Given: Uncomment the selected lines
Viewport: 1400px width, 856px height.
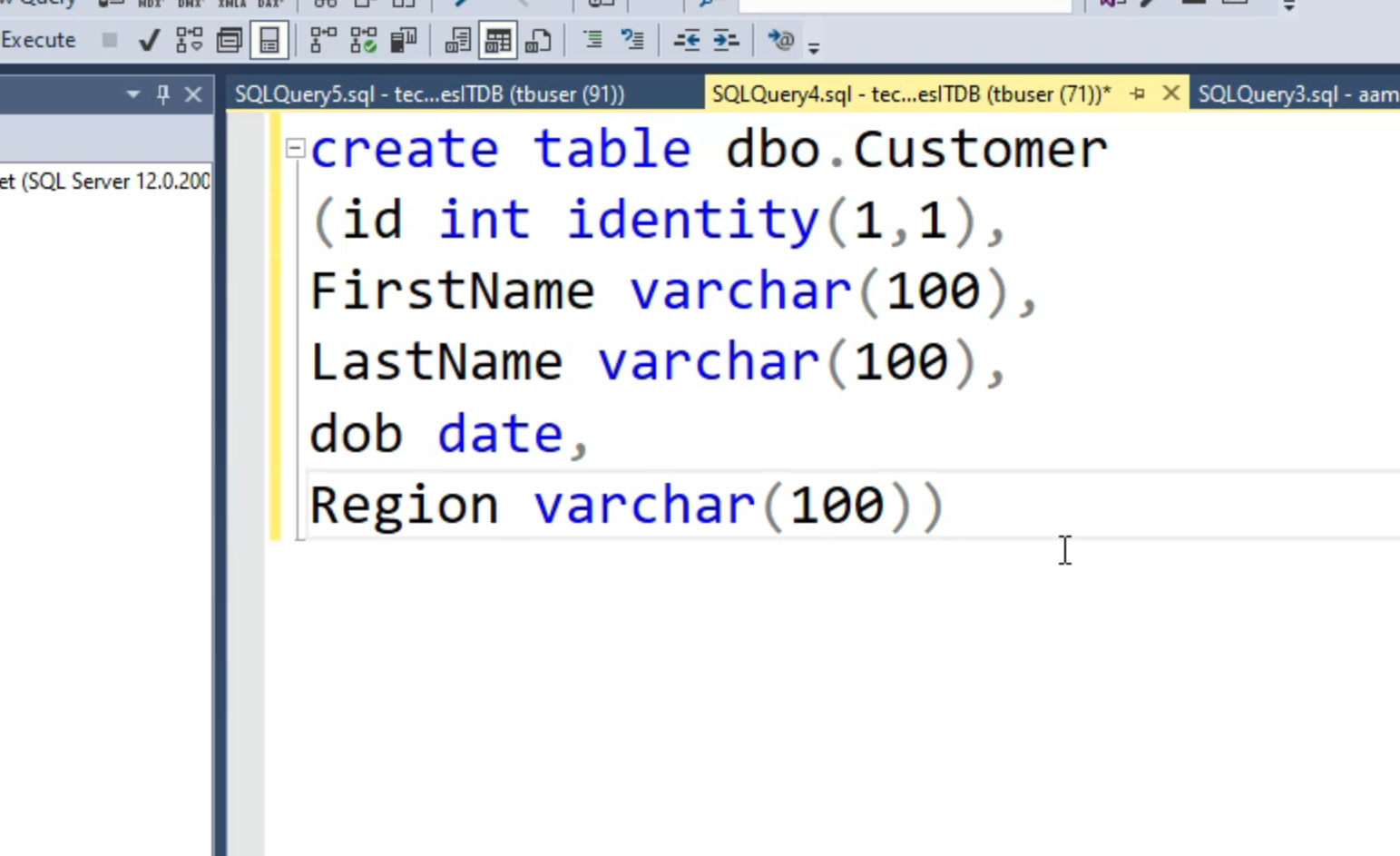Looking at the screenshot, I should (632, 40).
